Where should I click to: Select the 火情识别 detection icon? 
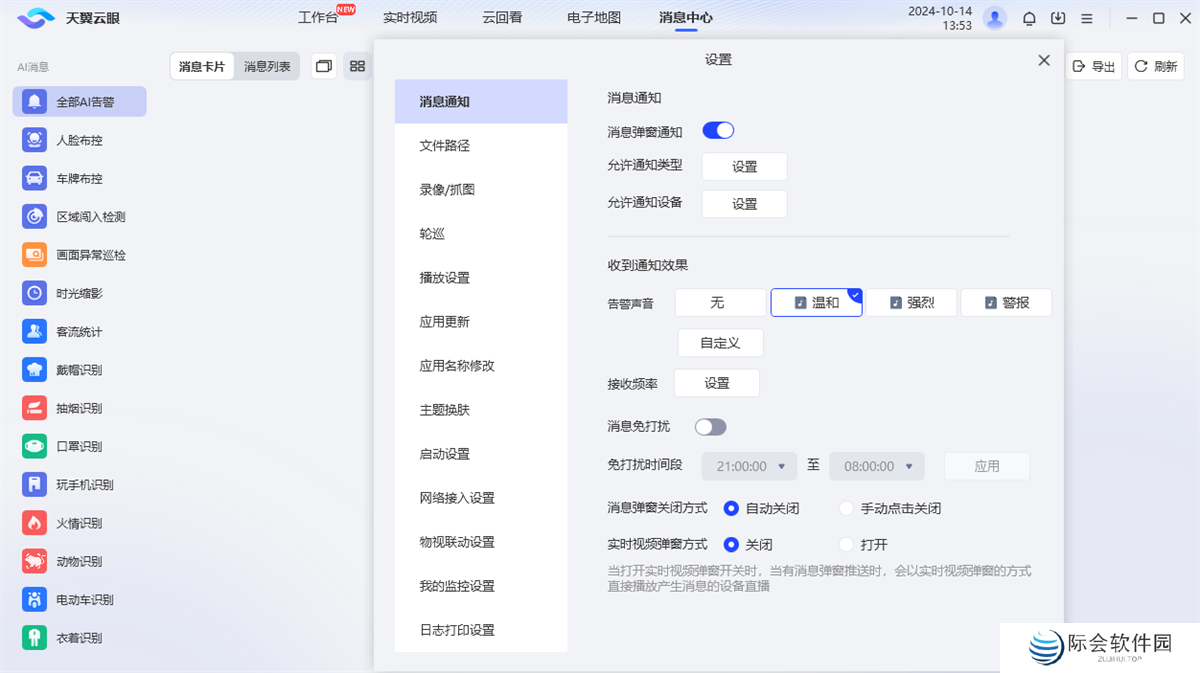coord(33,522)
